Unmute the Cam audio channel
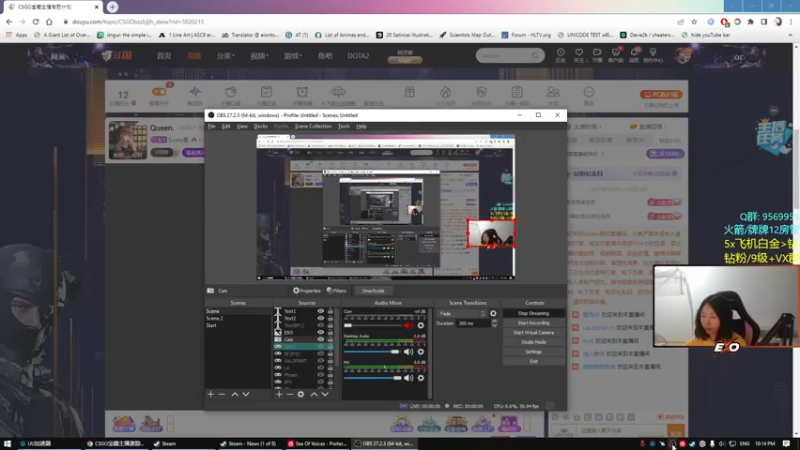 click(408, 326)
